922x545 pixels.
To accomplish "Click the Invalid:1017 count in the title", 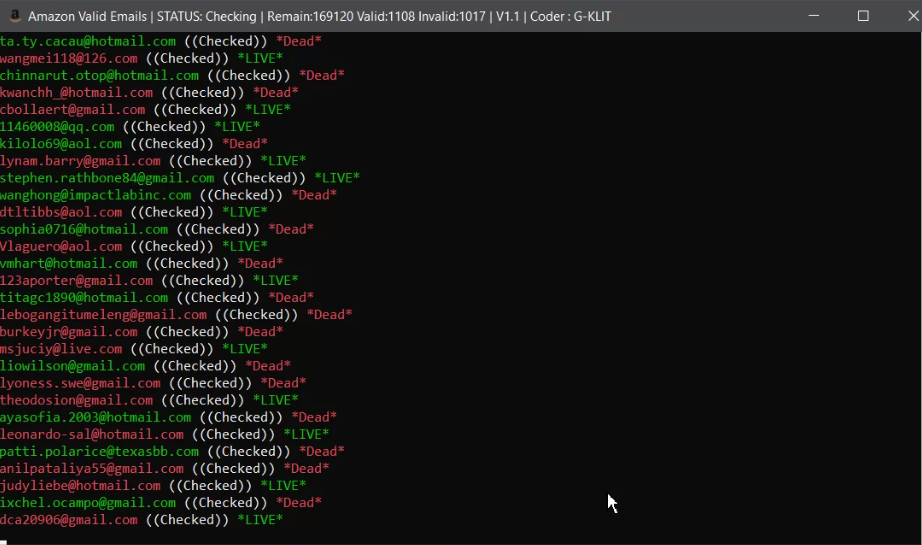I will pos(432,17).
